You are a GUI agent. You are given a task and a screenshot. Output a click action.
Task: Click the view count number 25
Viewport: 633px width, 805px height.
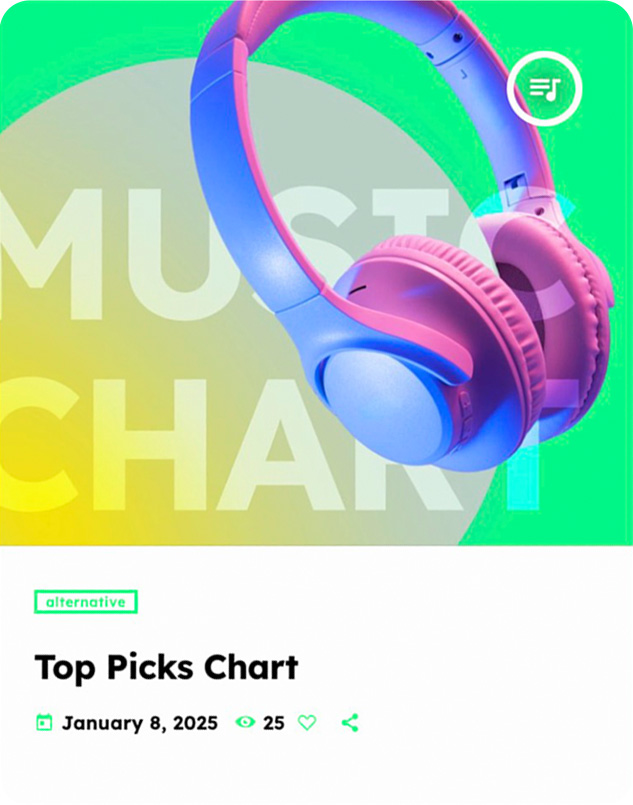tap(274, 723)
